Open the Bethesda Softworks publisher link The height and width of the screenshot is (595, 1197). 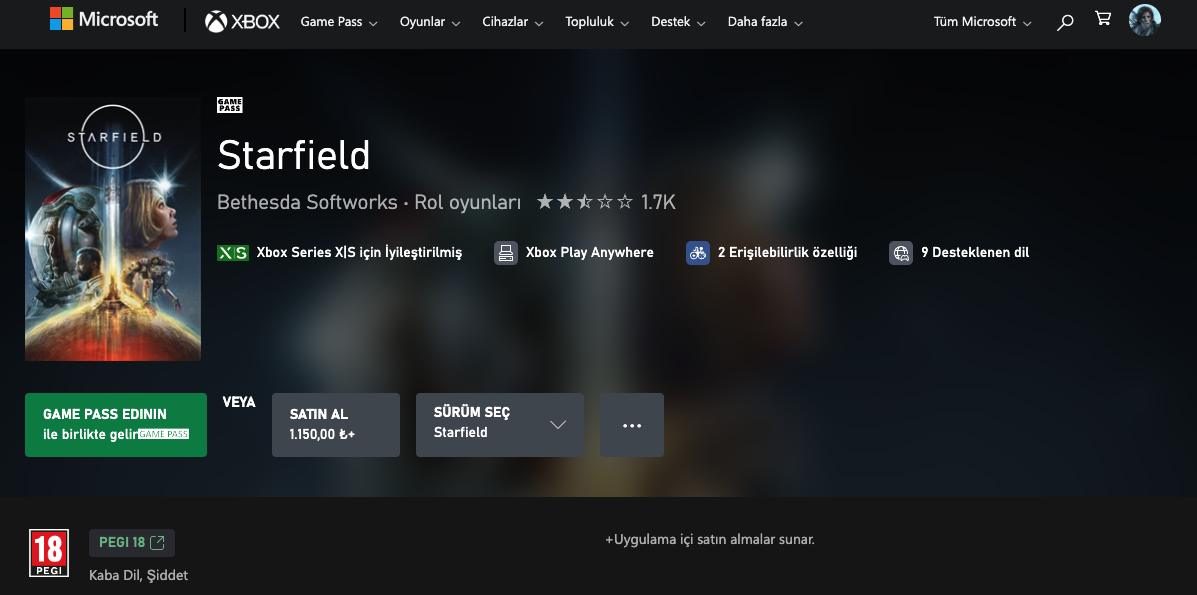(x=308, y=202)
